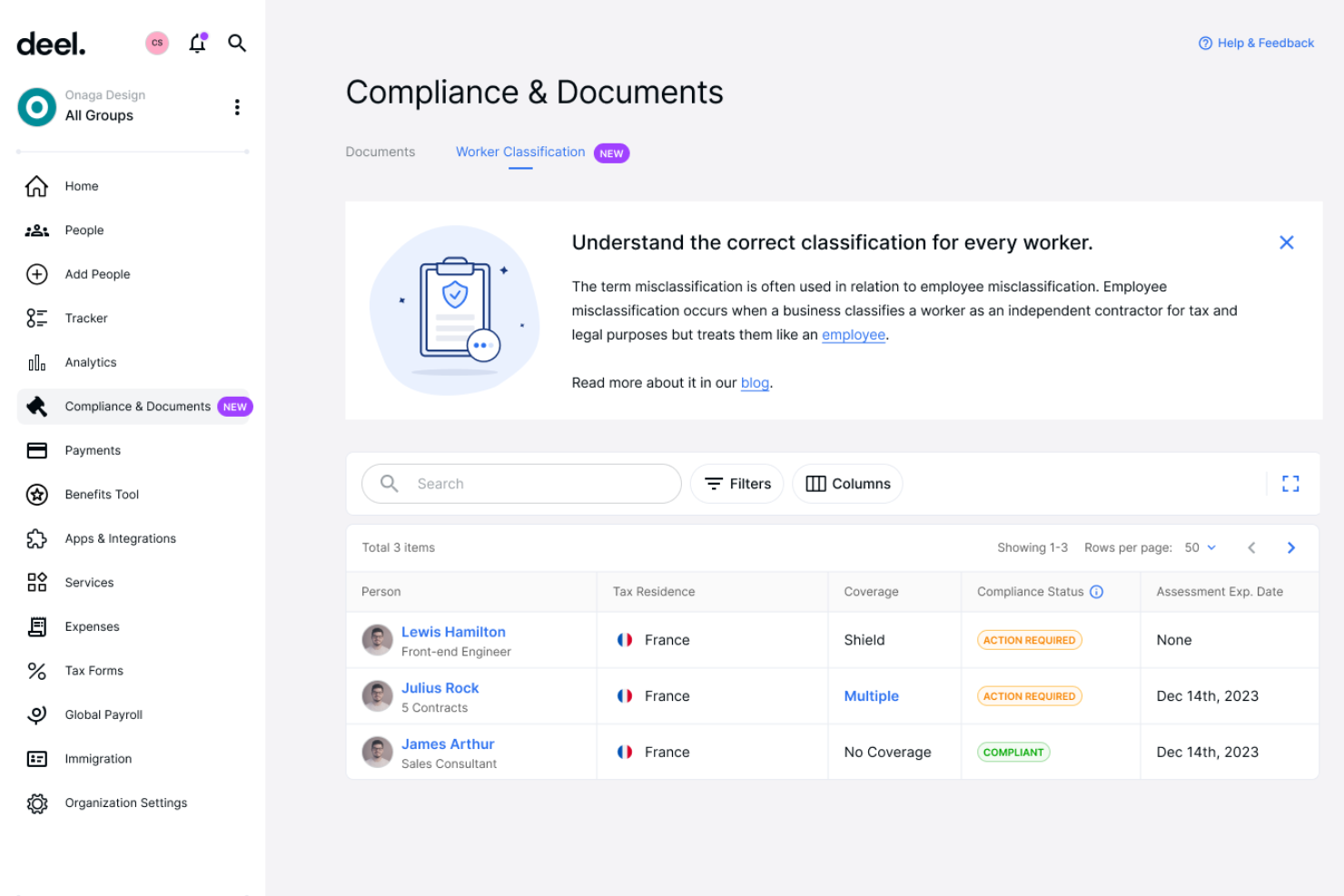1344x896 pixels.
Task: Click the Analytics bar chart icon
Action: tap(36, 362)
